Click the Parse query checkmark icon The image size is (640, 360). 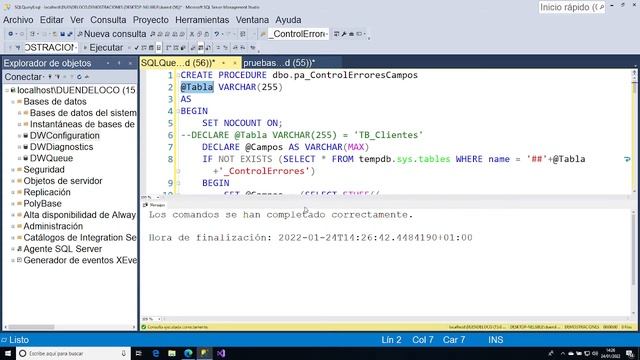136,48
